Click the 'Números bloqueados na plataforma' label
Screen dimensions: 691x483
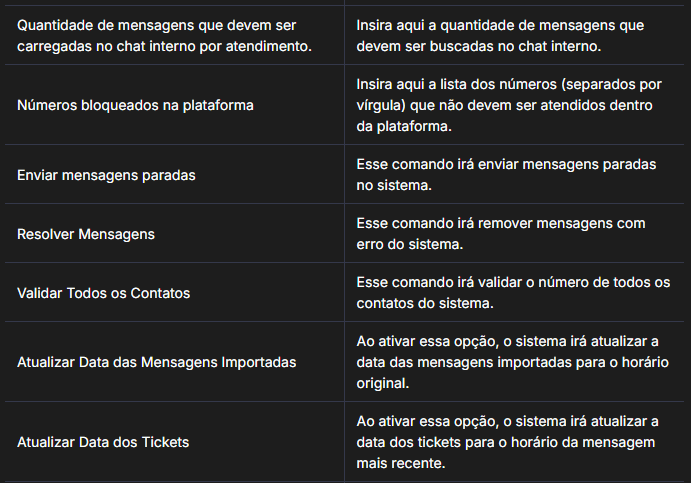pyautogui.click(x=136, y=105)
